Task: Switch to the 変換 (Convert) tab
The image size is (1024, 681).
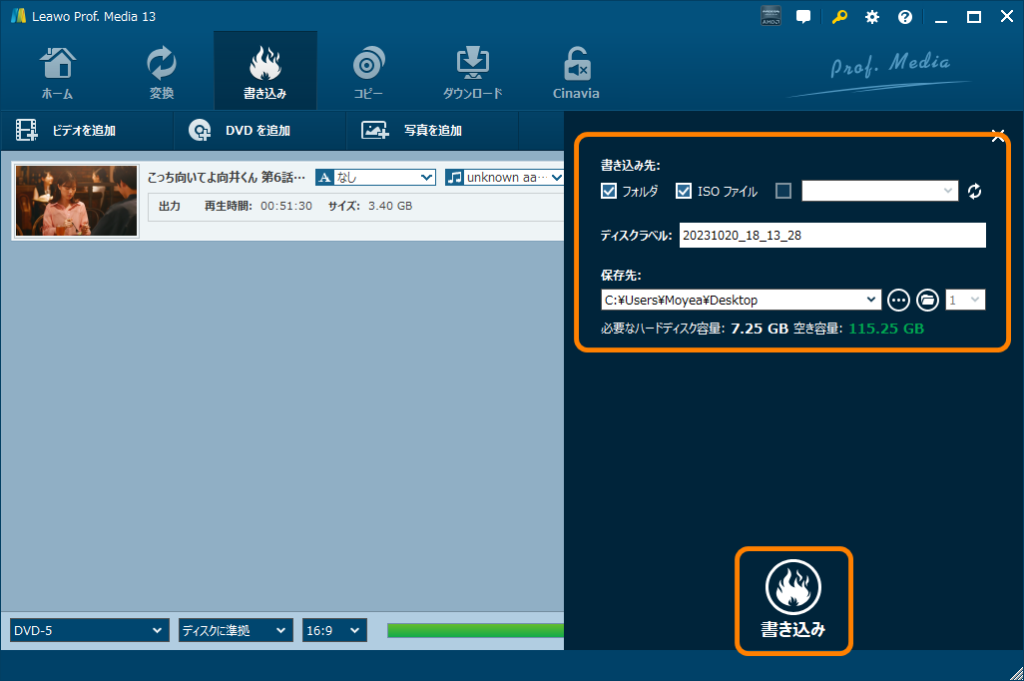Action: 161,70
